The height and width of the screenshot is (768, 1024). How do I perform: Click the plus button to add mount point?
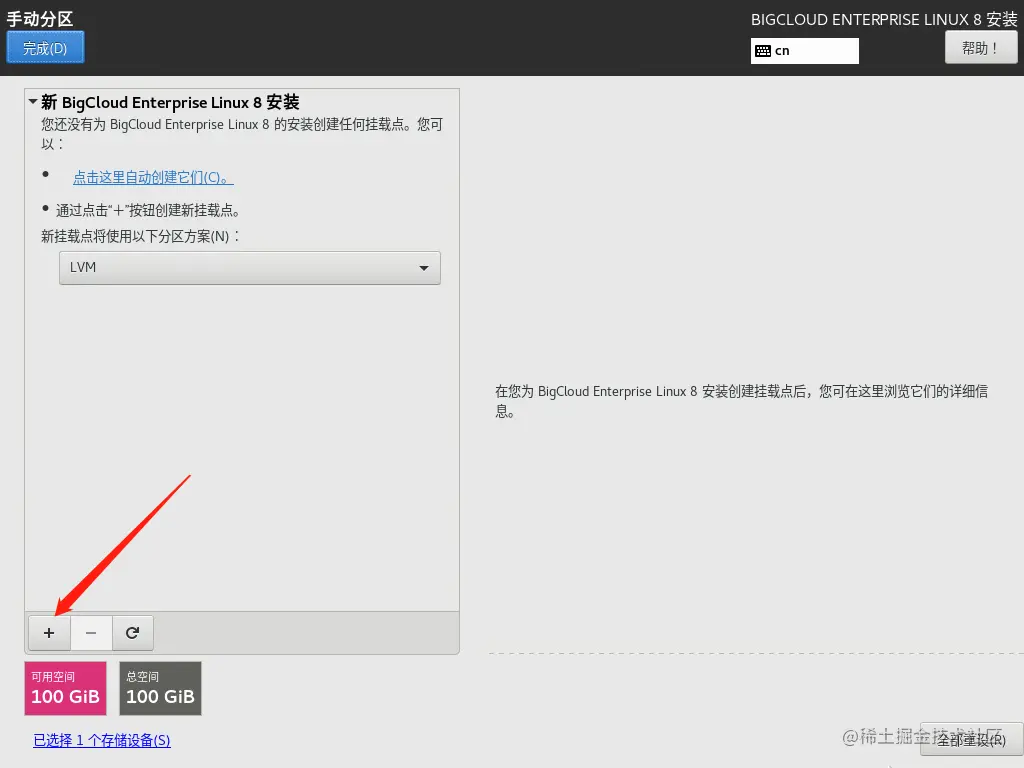click(x=49, y=633)
